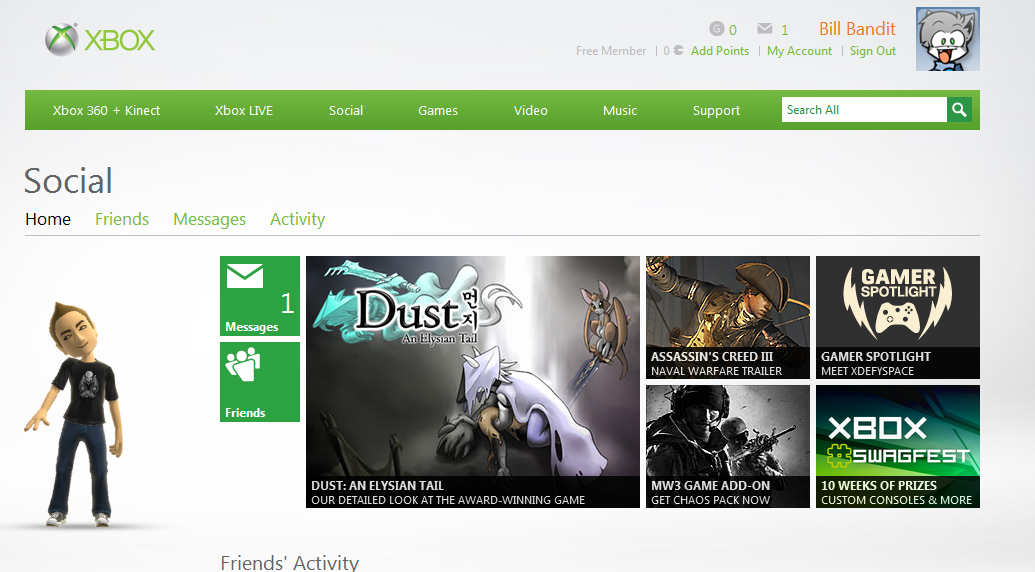The height and width of the screenshot is (572, 1035).
Task: Click the Sign Out link
Action: [873, 51]
